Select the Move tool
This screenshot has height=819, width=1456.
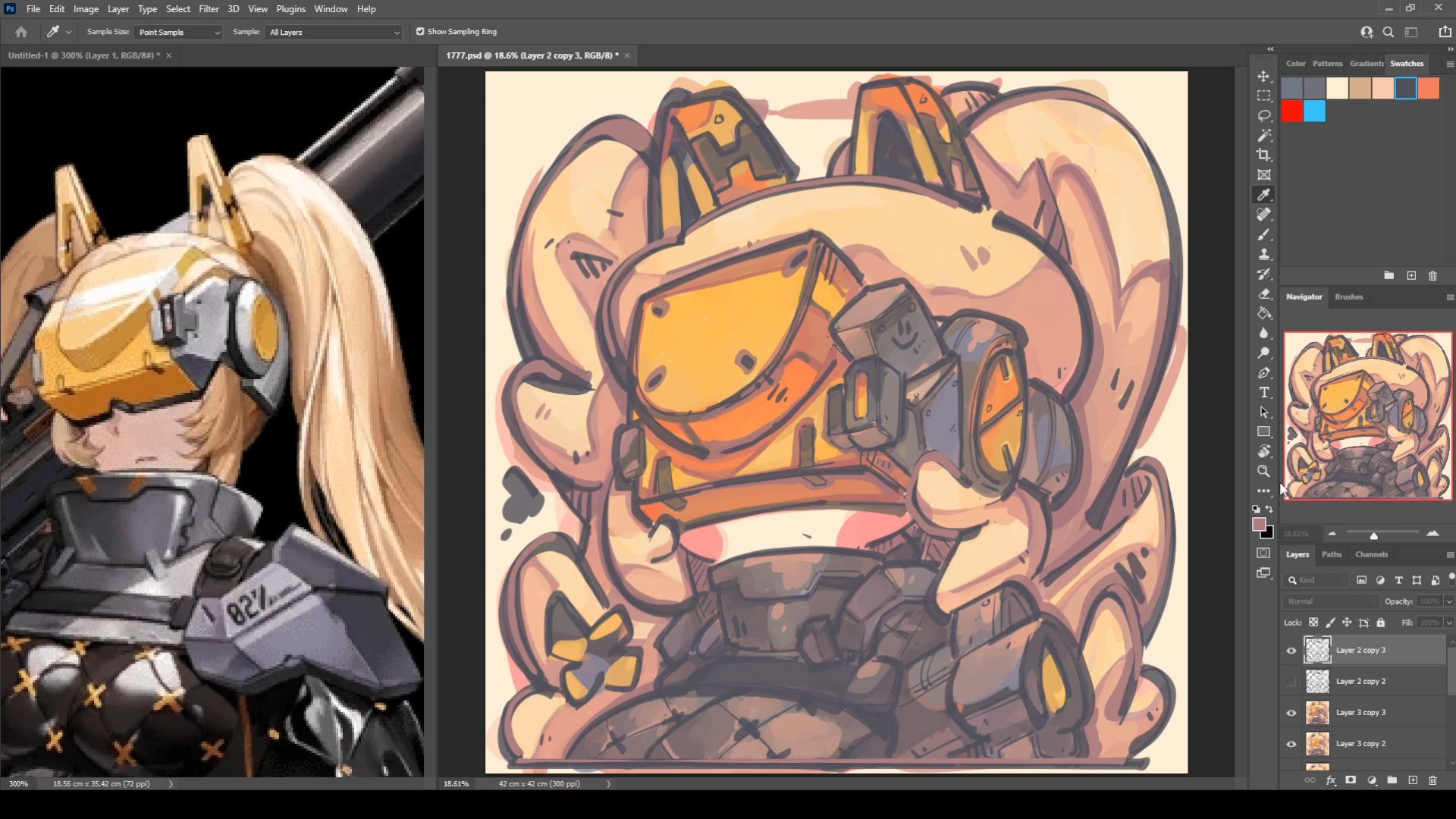1264,77
